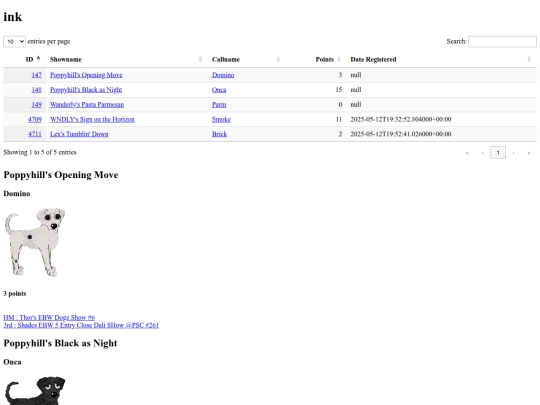The height and width of the screenshot is (405, 540).
Task: Click the Smoke callname link
Action: pyautogui.click(x=221, y=120)
